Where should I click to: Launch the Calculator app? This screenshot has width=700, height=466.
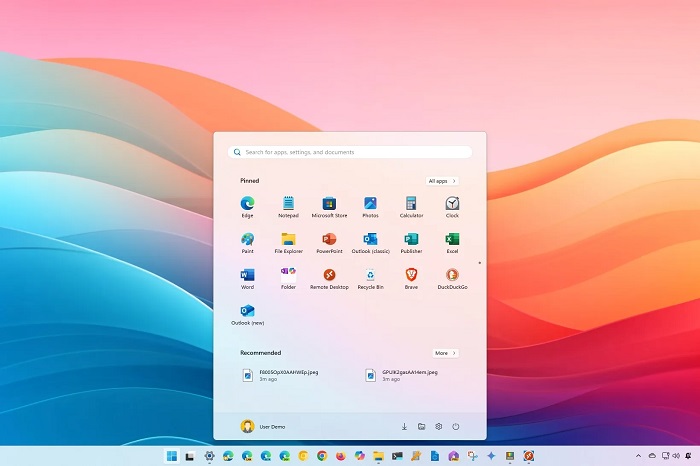pos(411,207)
